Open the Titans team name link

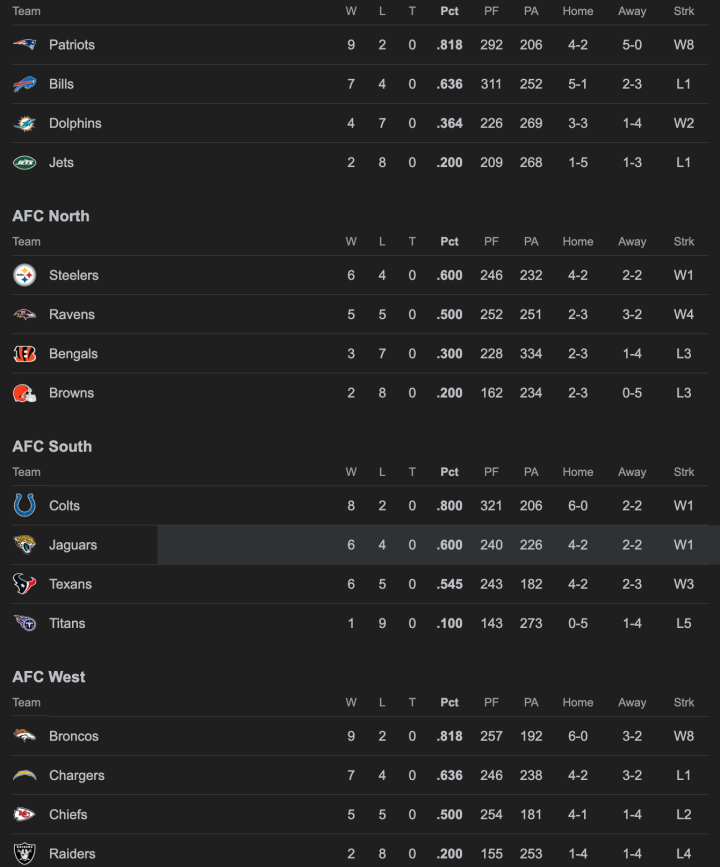(x=67, y=623)
